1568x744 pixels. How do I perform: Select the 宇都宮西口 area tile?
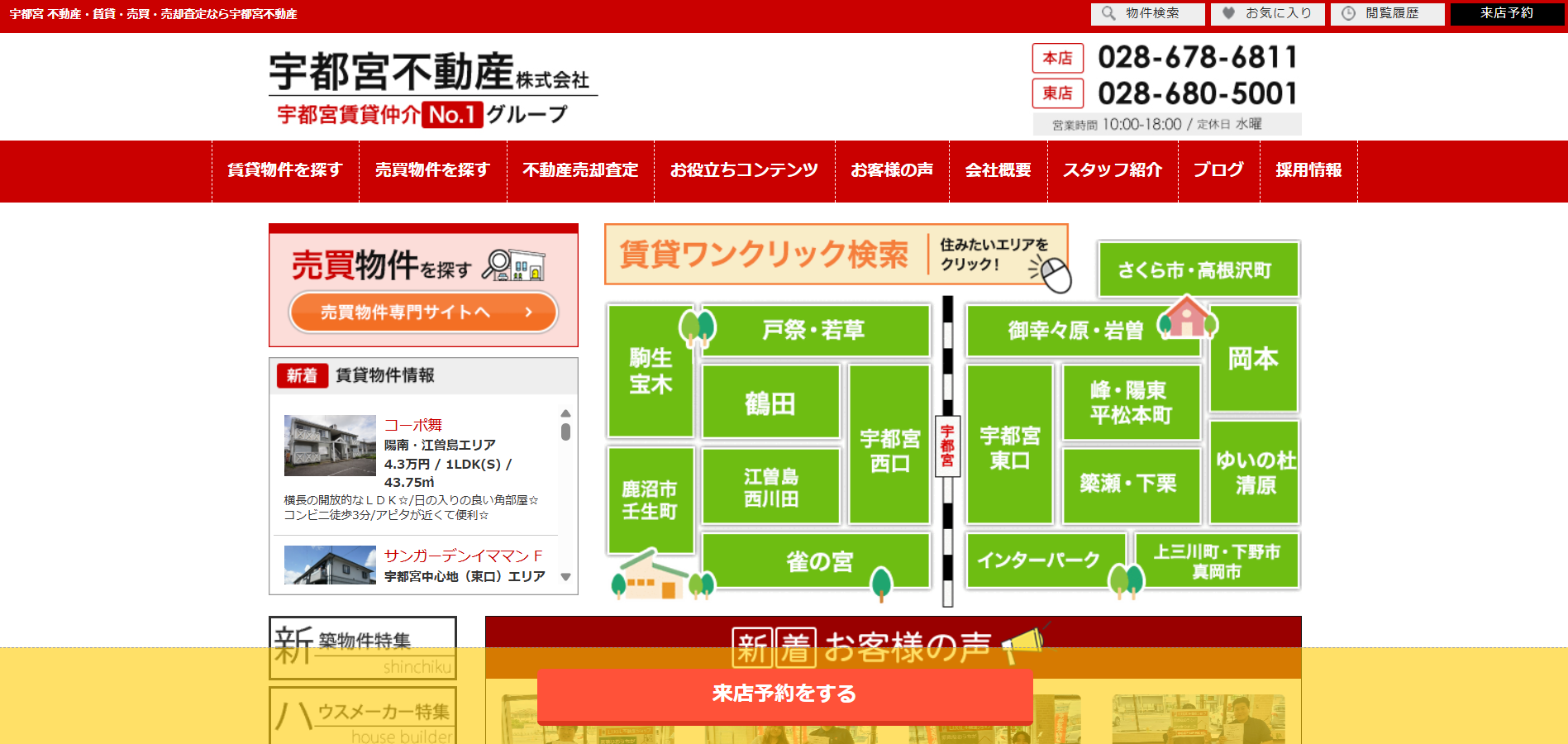pos(889,445)
